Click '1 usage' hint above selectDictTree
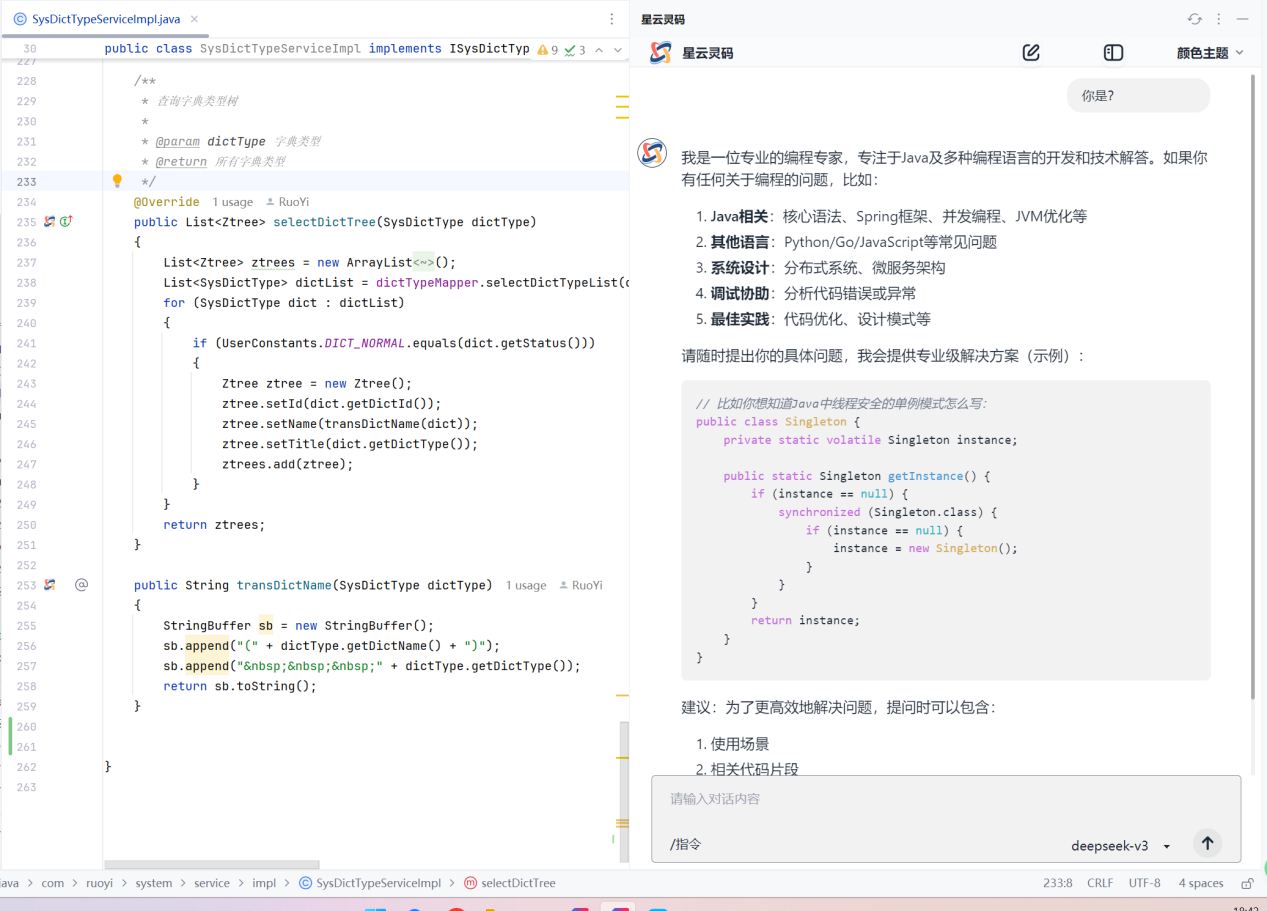This screenshot has width=1267, height=911. (x=232, y=202)
